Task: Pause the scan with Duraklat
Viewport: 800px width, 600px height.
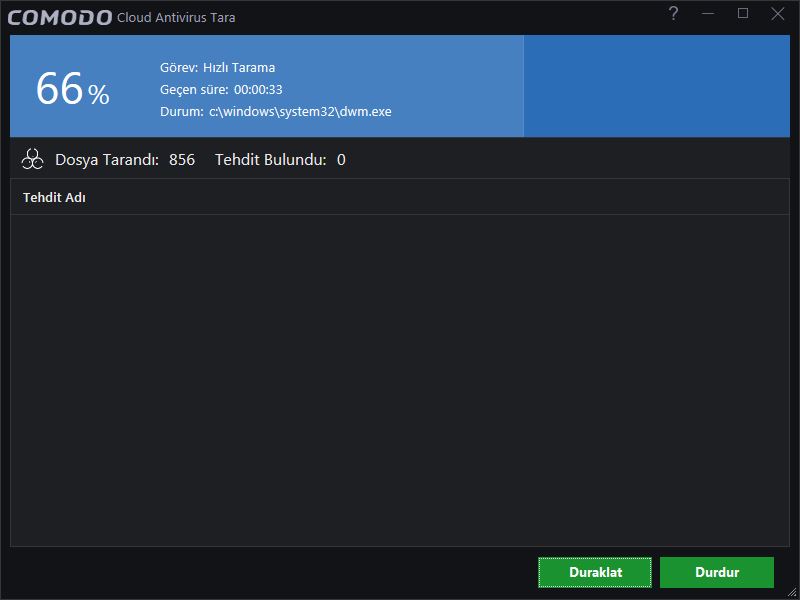Action: click(x=595, y=572)
